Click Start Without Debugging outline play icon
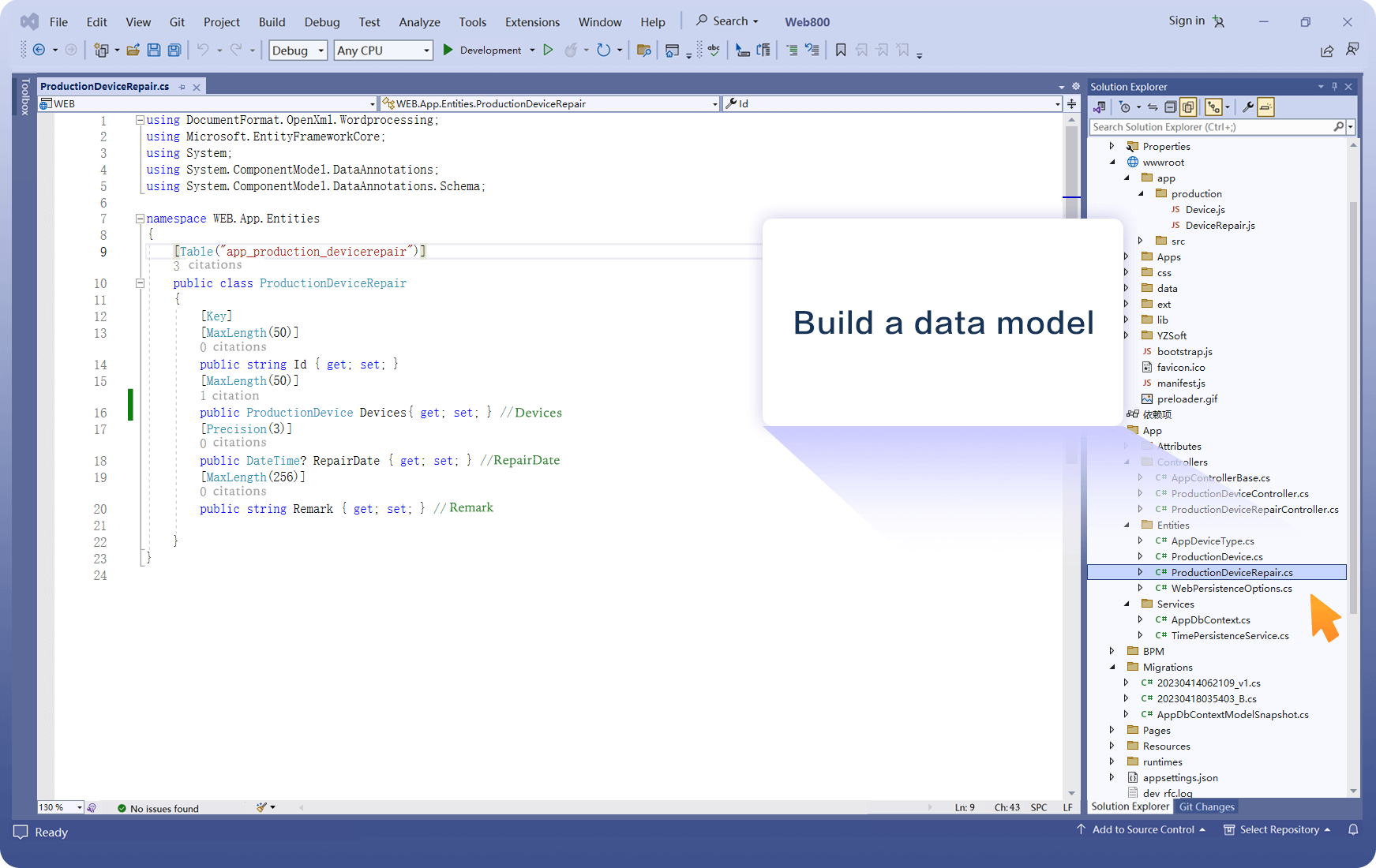Viewport: 1376px width, 868px height. tap(548, 50)
